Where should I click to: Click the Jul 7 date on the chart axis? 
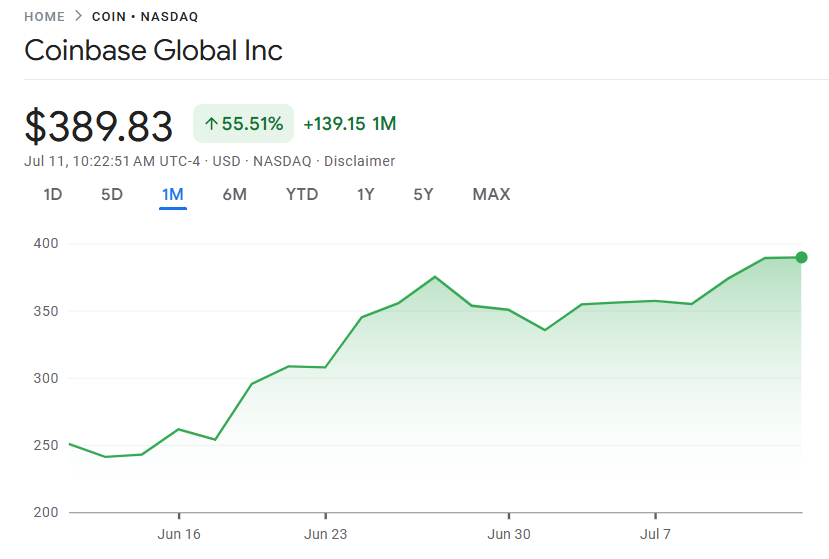655,534
